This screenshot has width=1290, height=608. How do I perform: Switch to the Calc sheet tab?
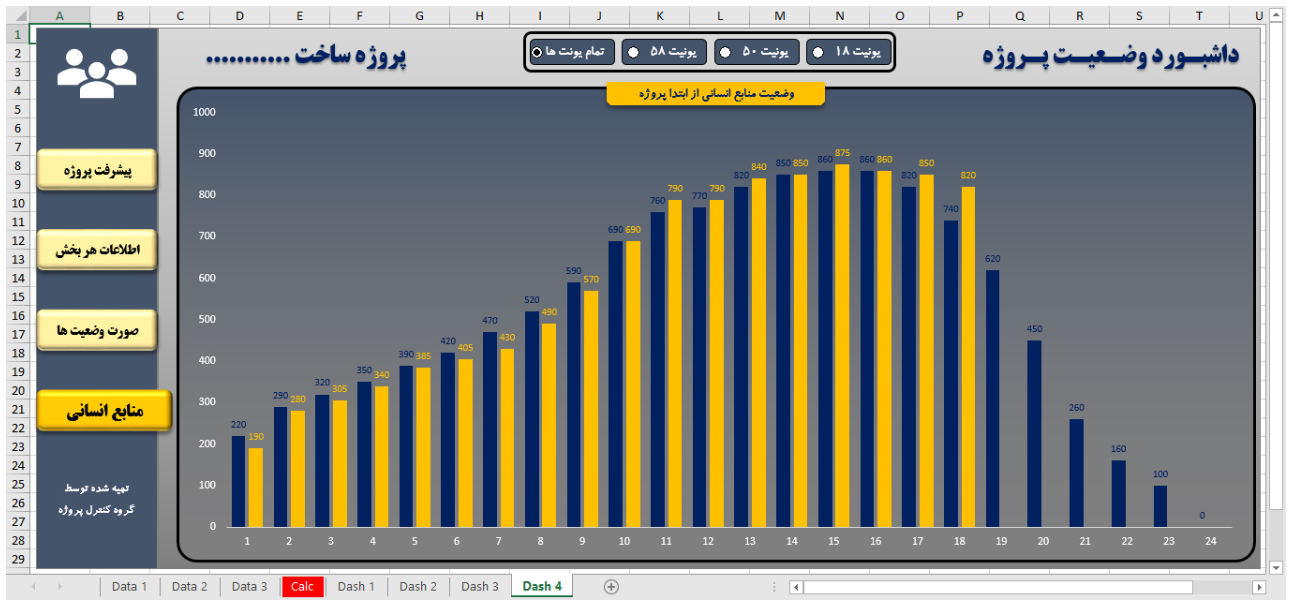302,587
